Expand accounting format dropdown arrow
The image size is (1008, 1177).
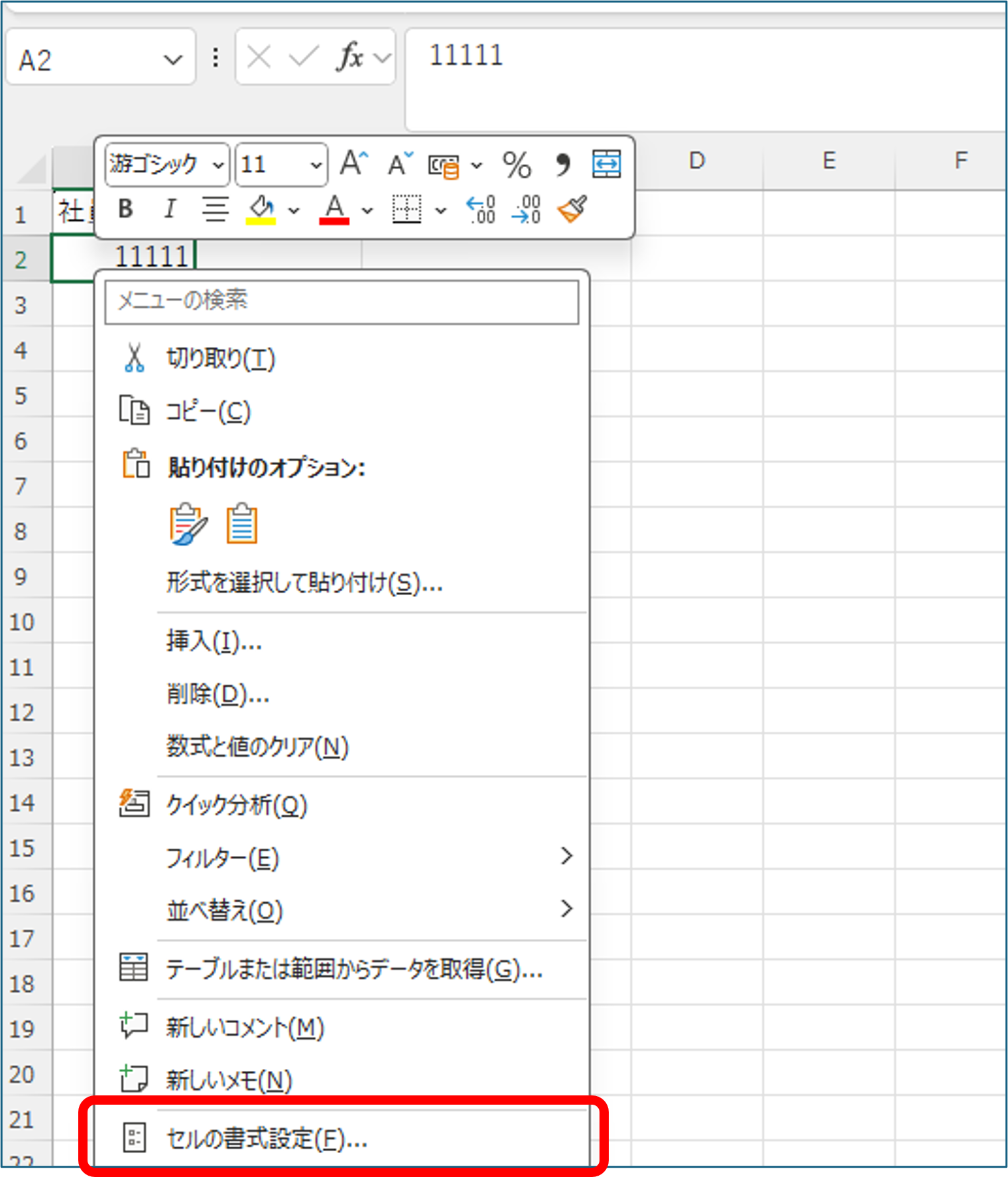coord(477,165)
